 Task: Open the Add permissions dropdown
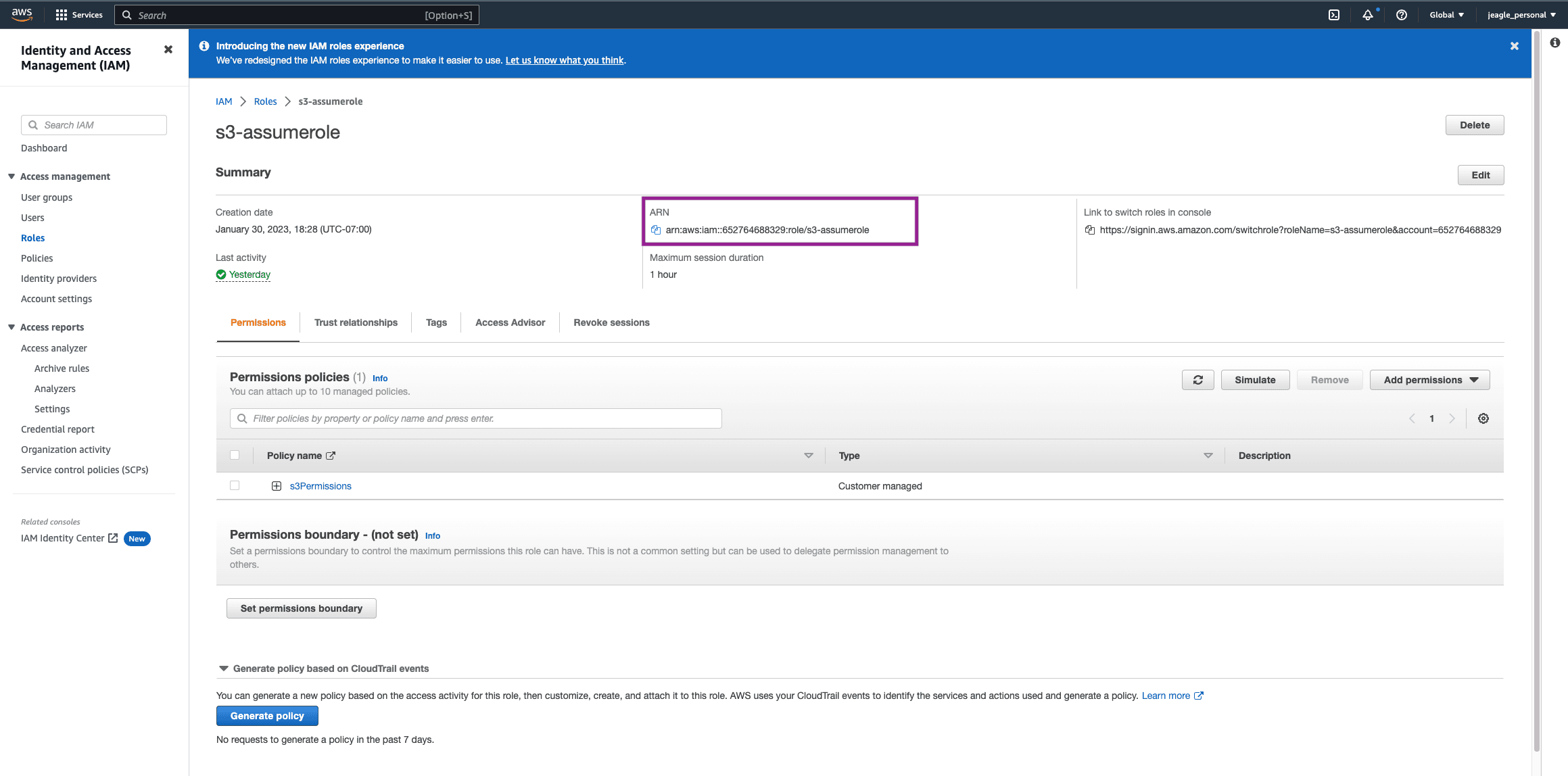1429,380
